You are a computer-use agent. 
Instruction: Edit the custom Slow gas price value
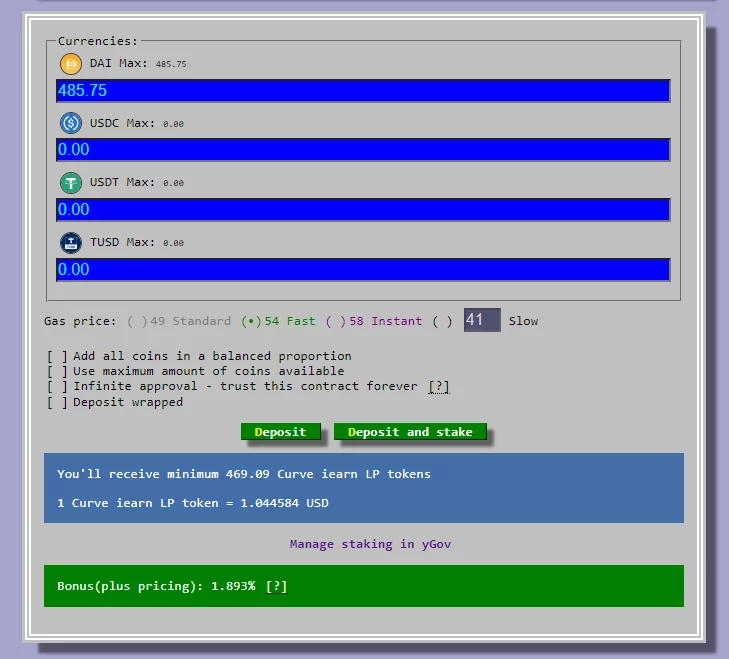click(481, 320)
